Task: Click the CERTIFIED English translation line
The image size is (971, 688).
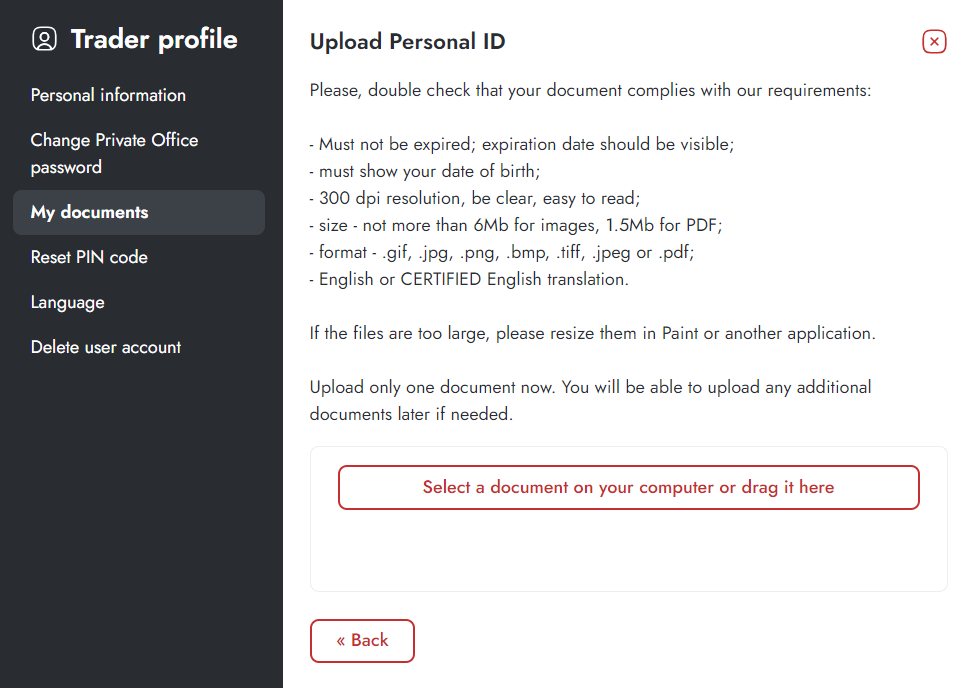Action: tap(469, 279)
